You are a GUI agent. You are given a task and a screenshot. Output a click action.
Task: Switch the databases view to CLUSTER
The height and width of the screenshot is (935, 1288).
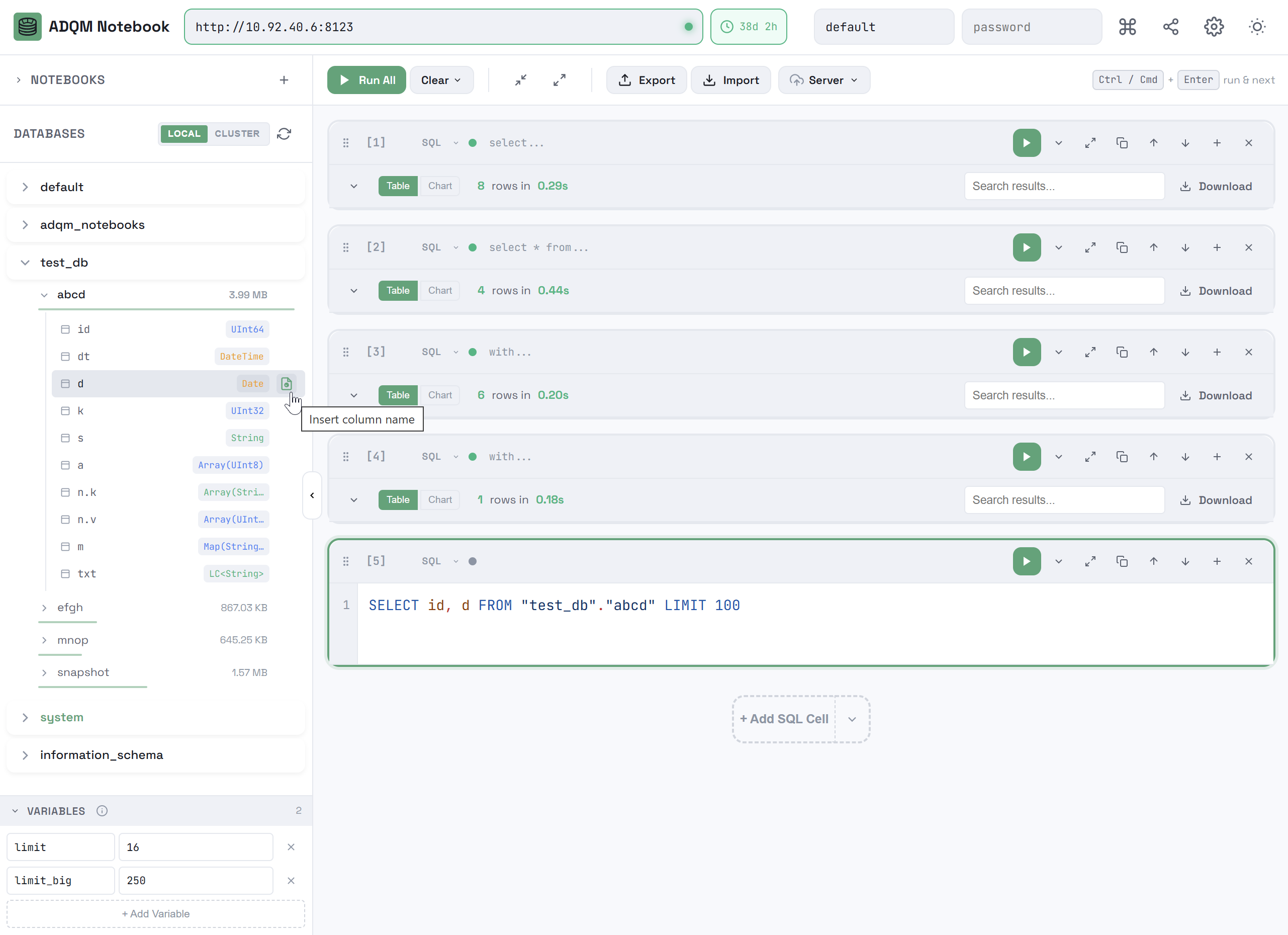(x=237, y=133)
